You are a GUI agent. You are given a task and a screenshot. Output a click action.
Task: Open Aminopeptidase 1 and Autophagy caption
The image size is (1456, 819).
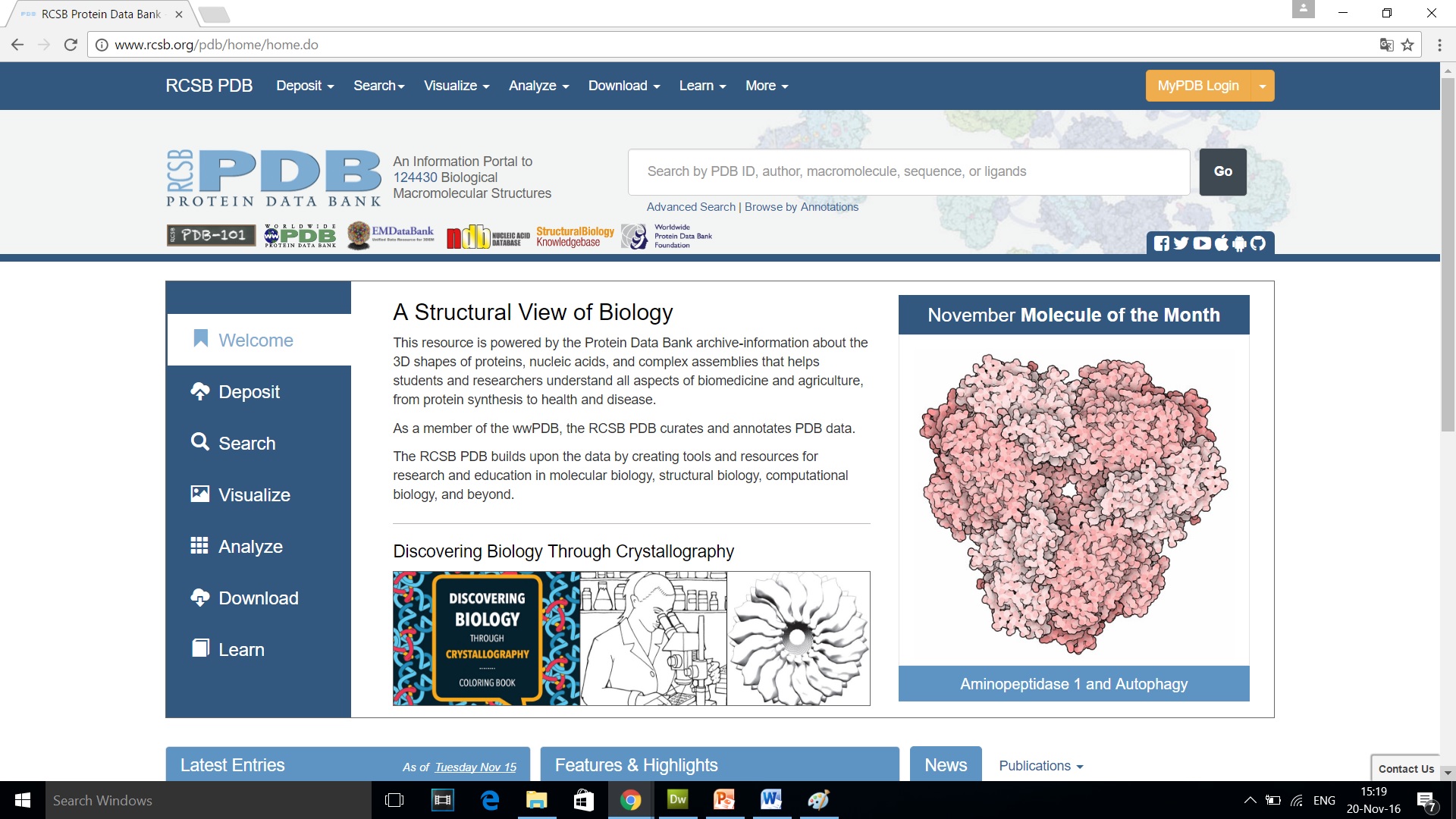[1074, 683]
